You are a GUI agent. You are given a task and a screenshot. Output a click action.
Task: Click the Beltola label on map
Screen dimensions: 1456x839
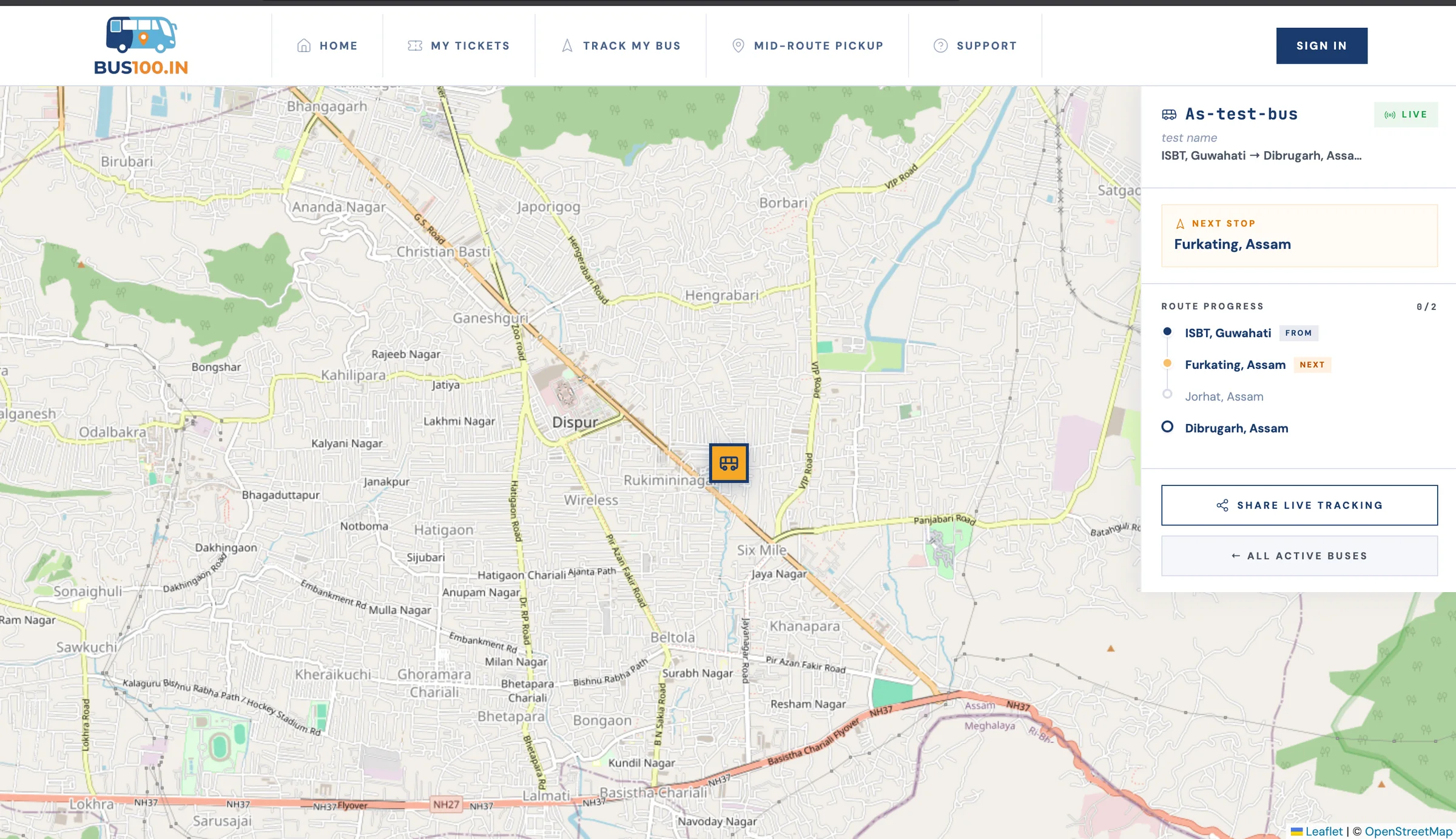click(672, 637)
